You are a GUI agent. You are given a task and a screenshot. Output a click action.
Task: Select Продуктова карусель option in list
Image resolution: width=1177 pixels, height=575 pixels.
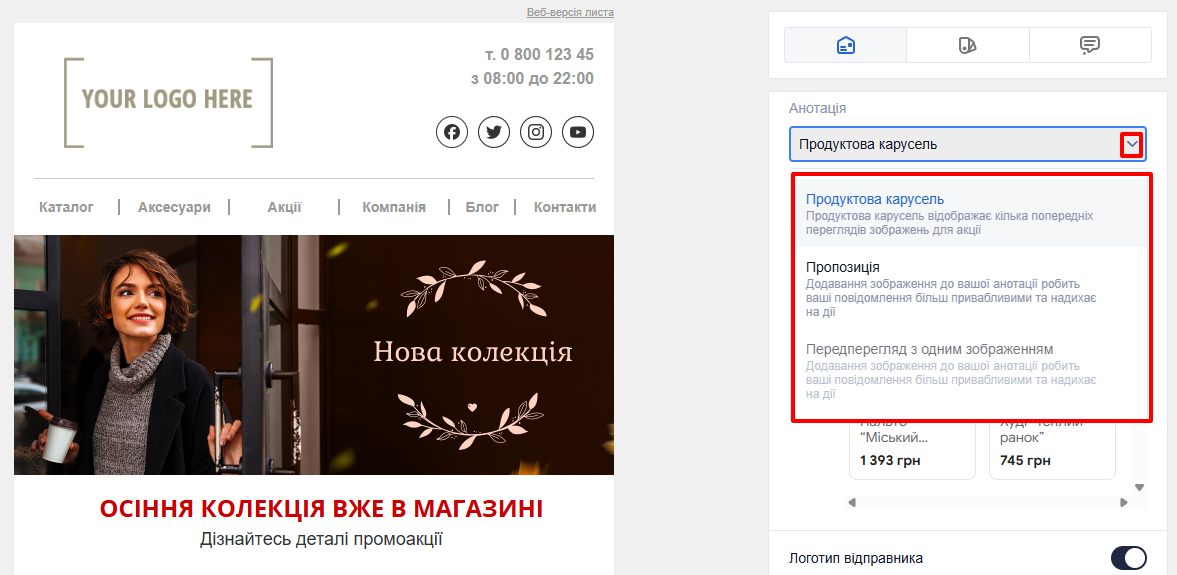(x=971, y=213)
